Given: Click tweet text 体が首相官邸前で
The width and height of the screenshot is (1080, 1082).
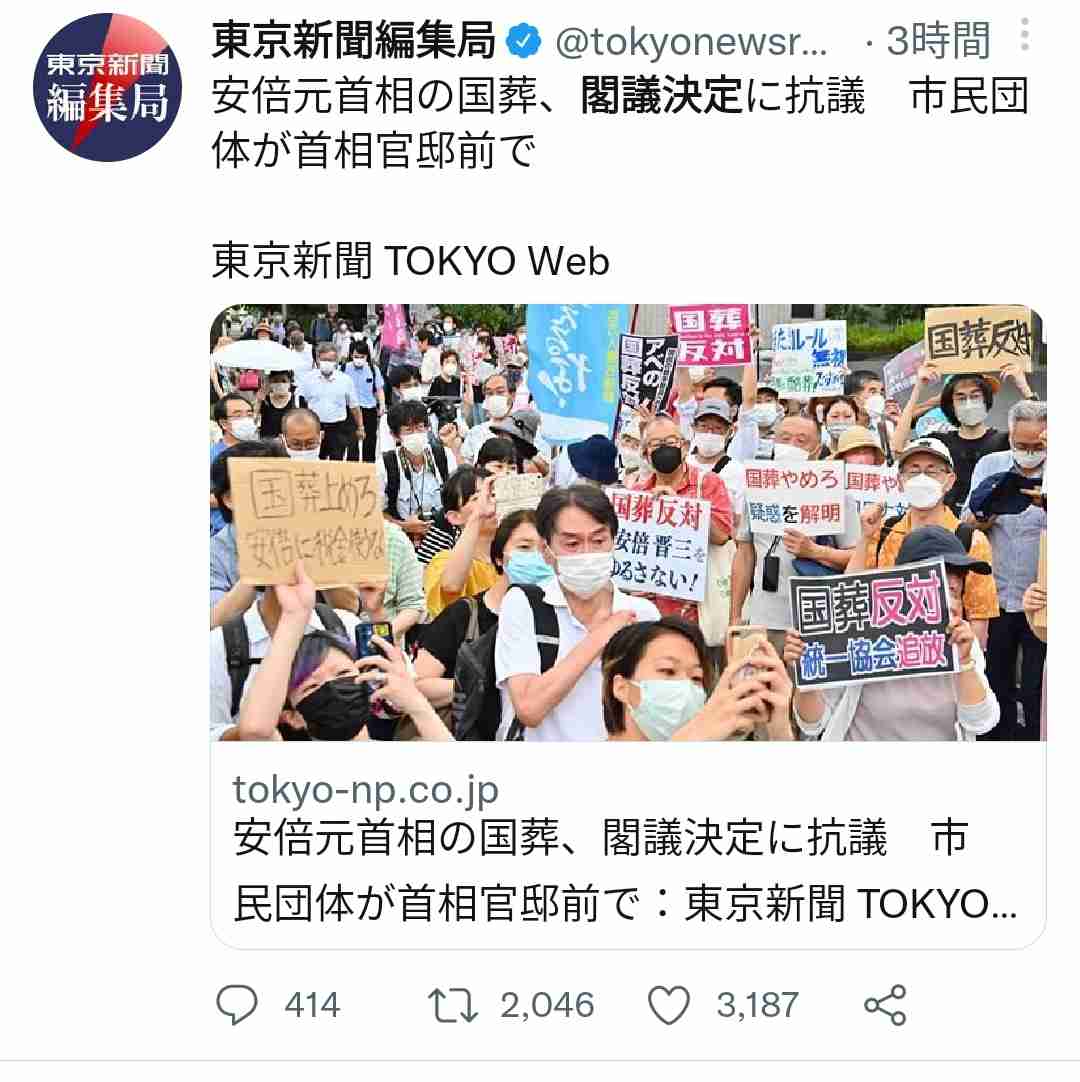Looking at the screenshot, I should [x=373, y=150].
